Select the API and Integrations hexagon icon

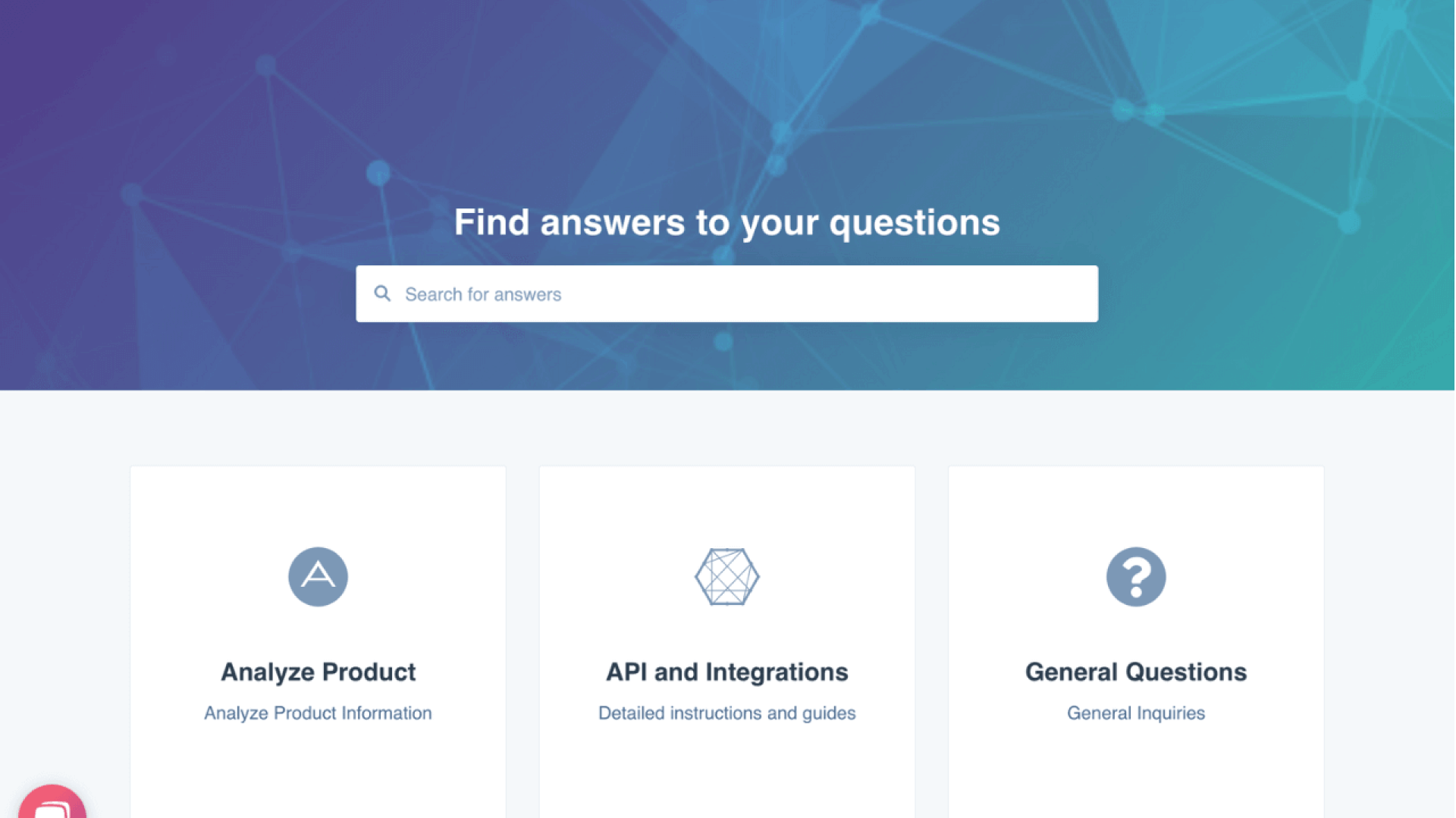click(727, 577)
